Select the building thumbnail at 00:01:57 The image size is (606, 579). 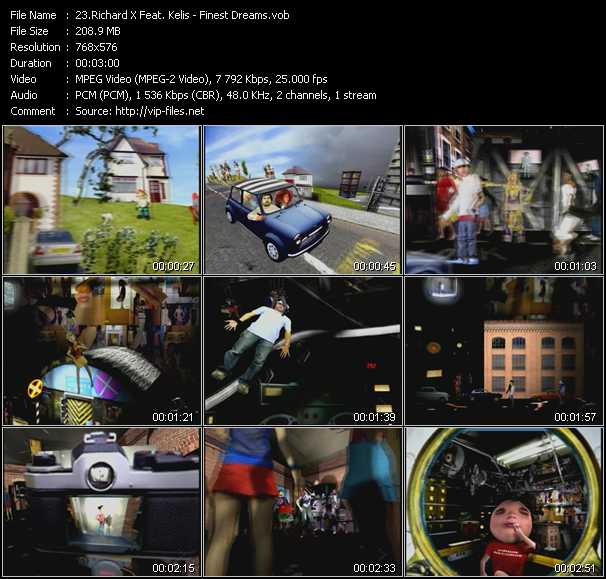click(504, 351)
